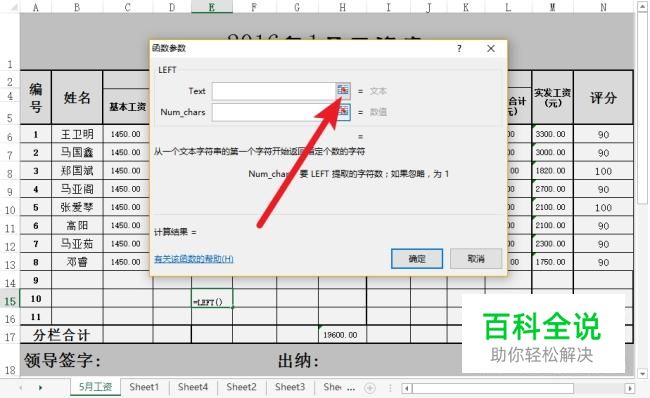Switch to the 5月工资 sheet tab
Screen dimensions: 650x398
point(95,387)
